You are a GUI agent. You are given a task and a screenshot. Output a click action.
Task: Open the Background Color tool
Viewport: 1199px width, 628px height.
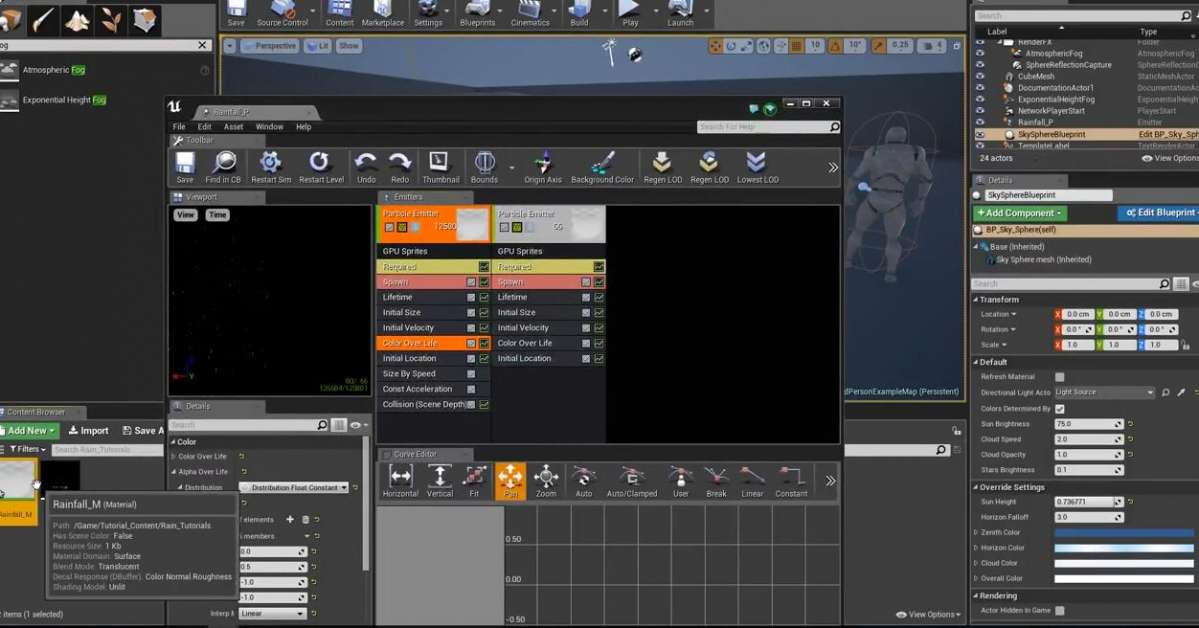603,167
